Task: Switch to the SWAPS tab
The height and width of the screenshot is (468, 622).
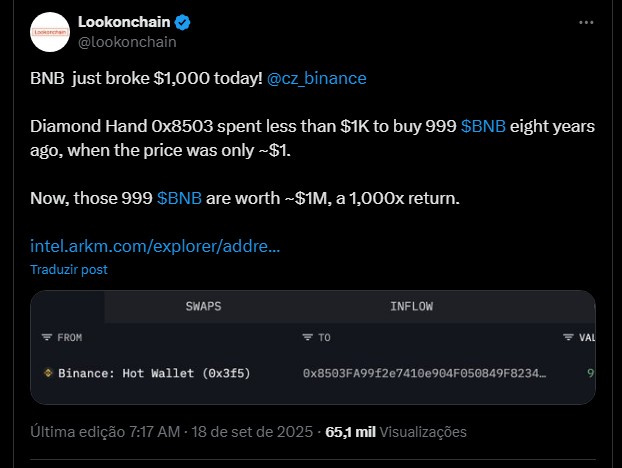Action: coord(203,306)
